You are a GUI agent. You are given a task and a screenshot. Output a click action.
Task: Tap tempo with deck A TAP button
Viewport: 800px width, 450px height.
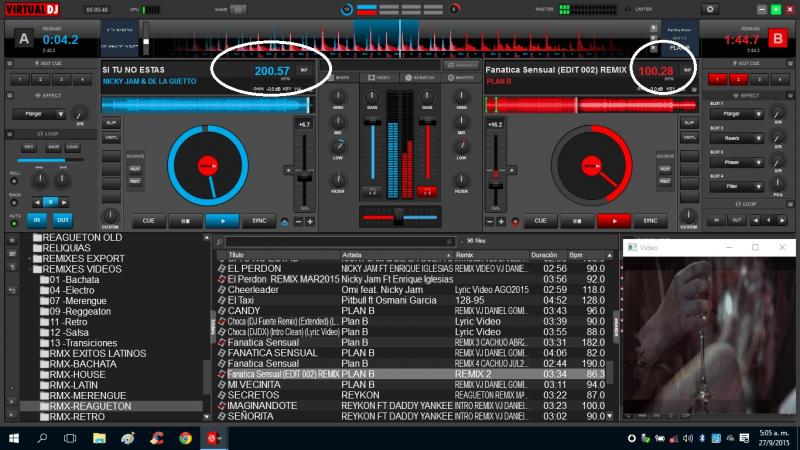tap(305, 70)
